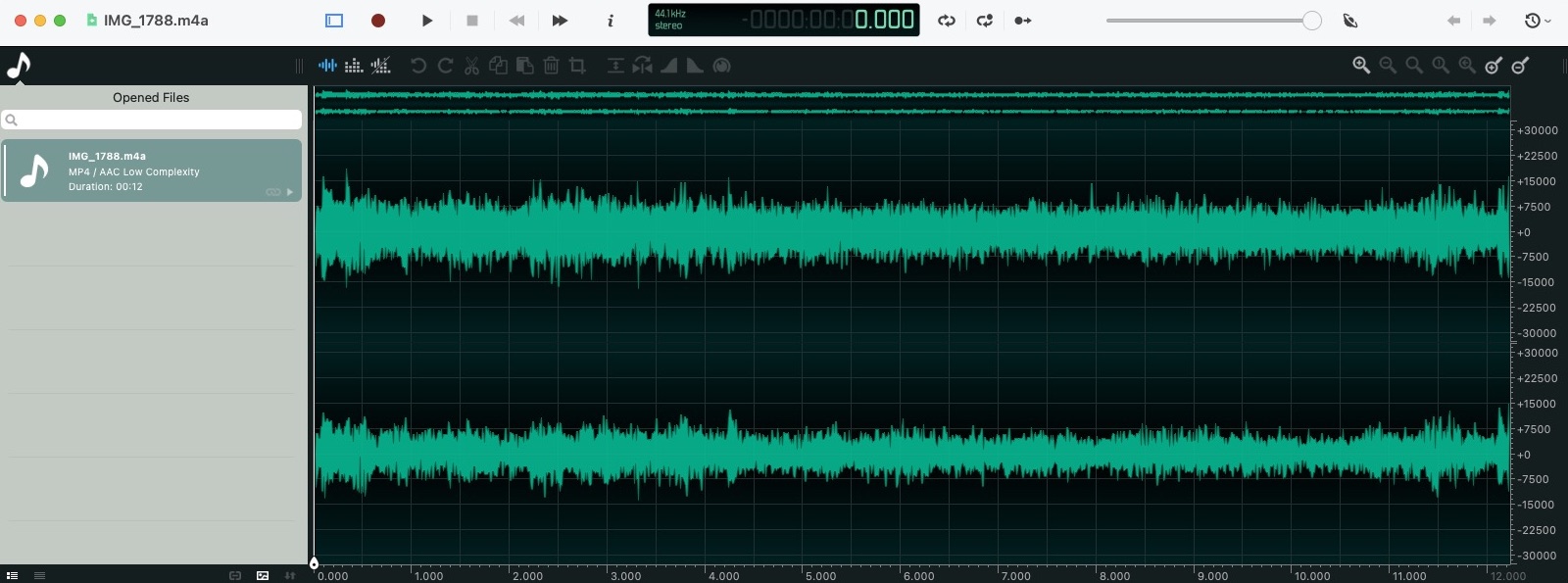Click the delete trash icon
The image size is (1568, 583).
point(551,66)
